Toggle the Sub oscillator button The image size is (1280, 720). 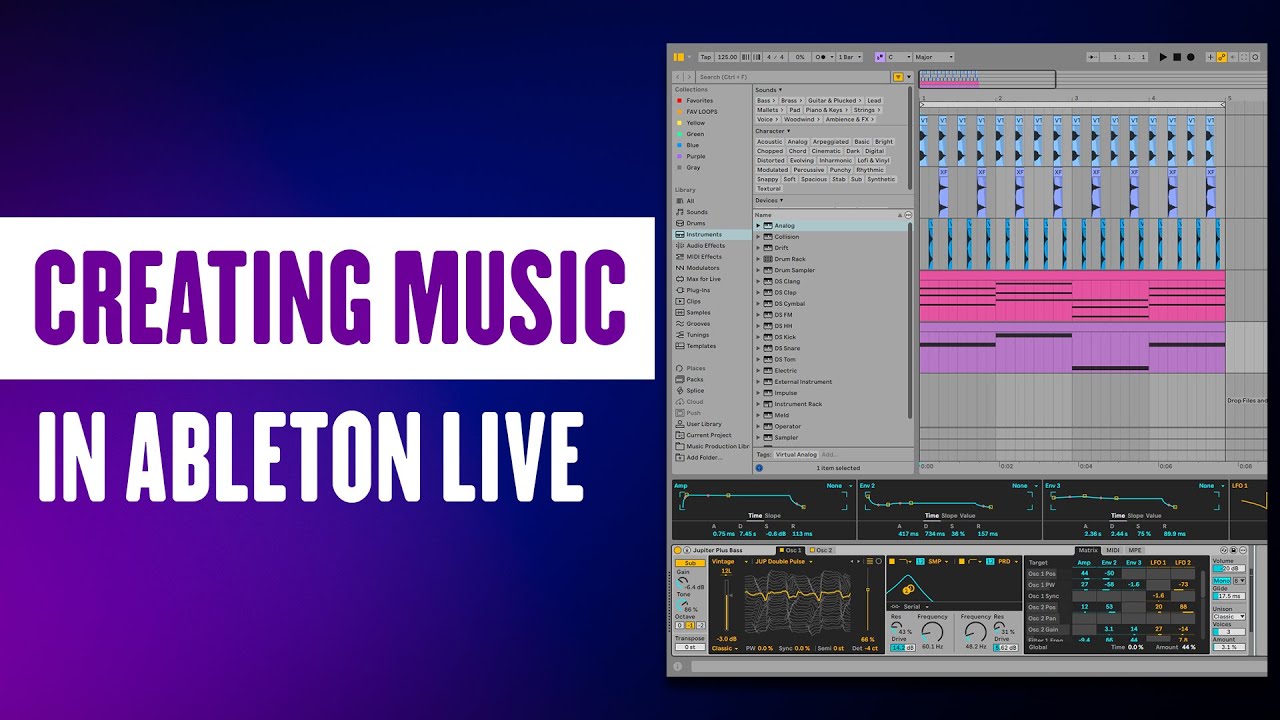coord(690,563)
